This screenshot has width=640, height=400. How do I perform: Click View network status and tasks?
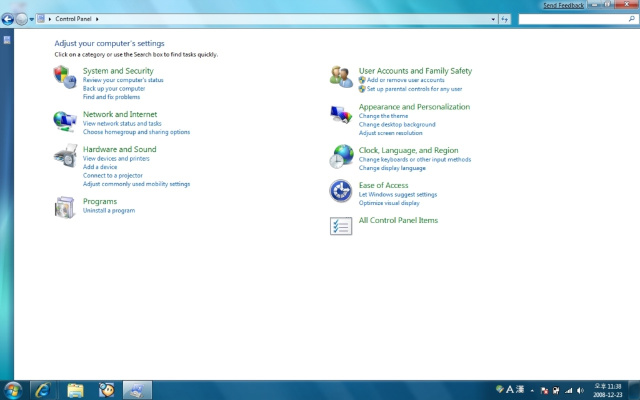click(122, 123)
